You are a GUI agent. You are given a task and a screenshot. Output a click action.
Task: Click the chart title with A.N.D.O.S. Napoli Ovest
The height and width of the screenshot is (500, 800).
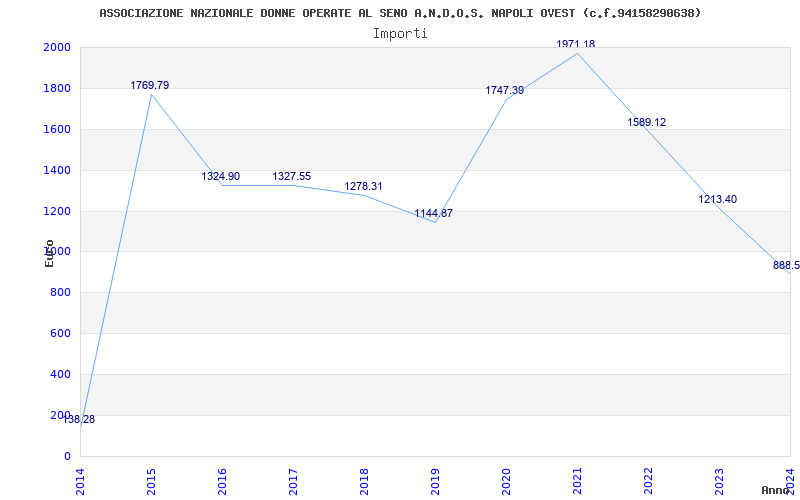pos(400,13)
